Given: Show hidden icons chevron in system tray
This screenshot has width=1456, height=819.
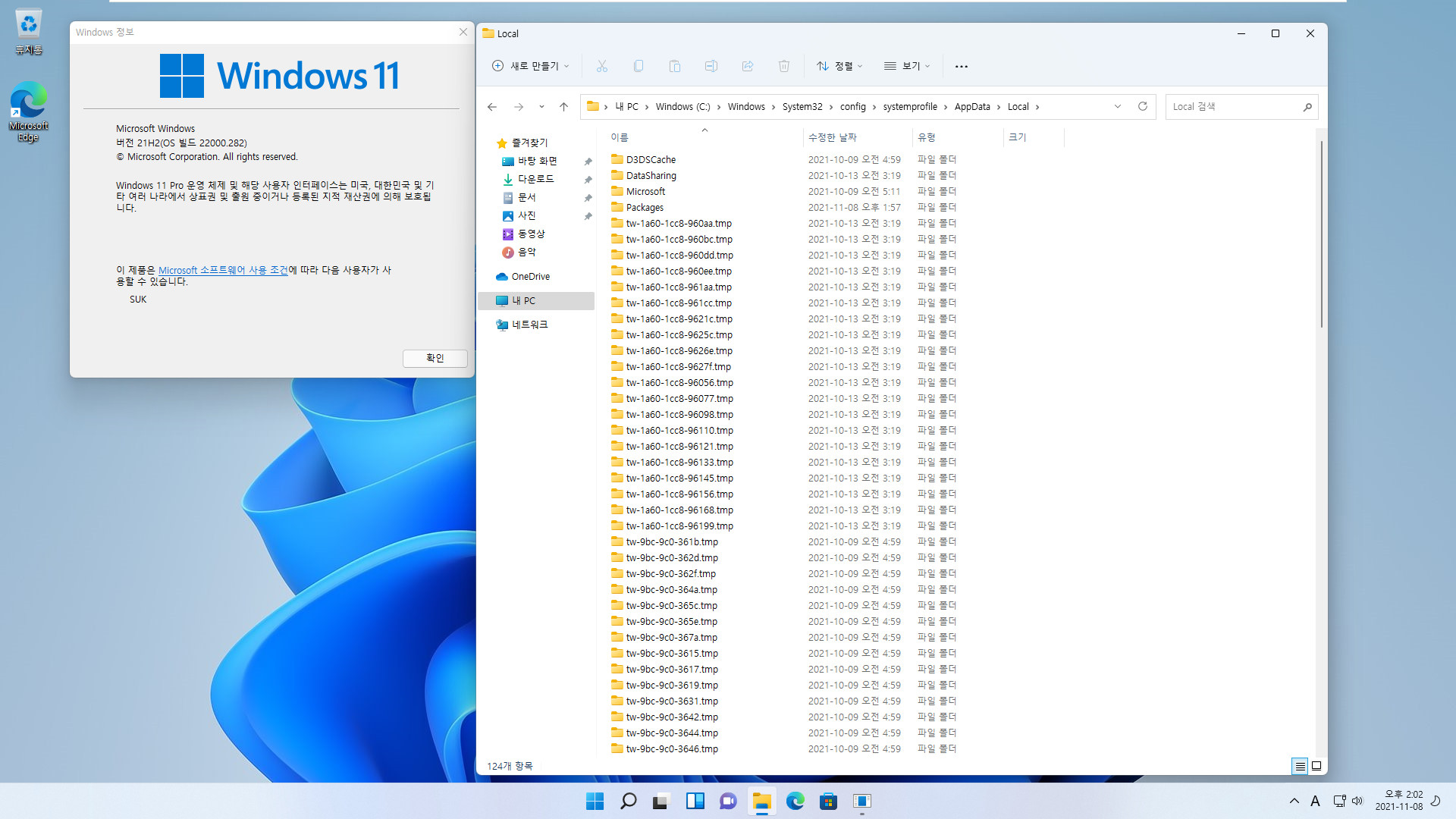Looking at the screenshot, I should click(x=1294, y=801).
